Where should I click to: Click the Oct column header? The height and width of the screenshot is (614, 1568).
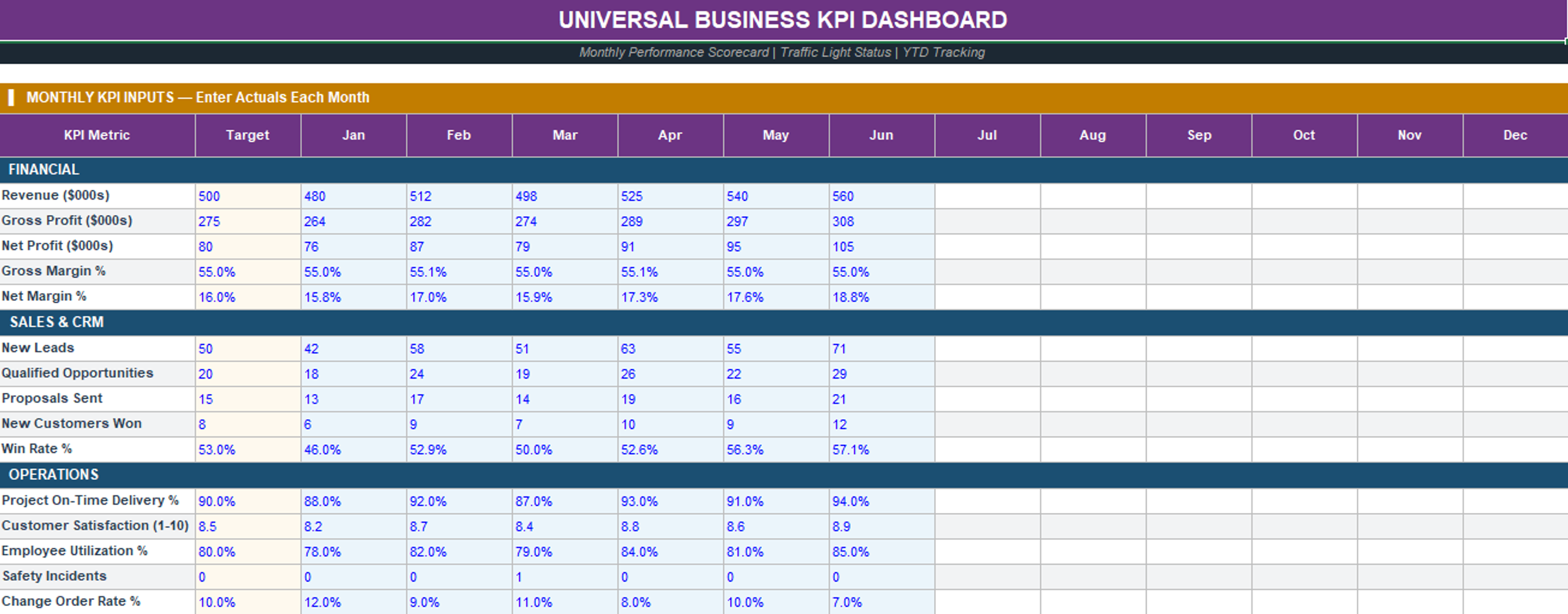click(1304, 135)
